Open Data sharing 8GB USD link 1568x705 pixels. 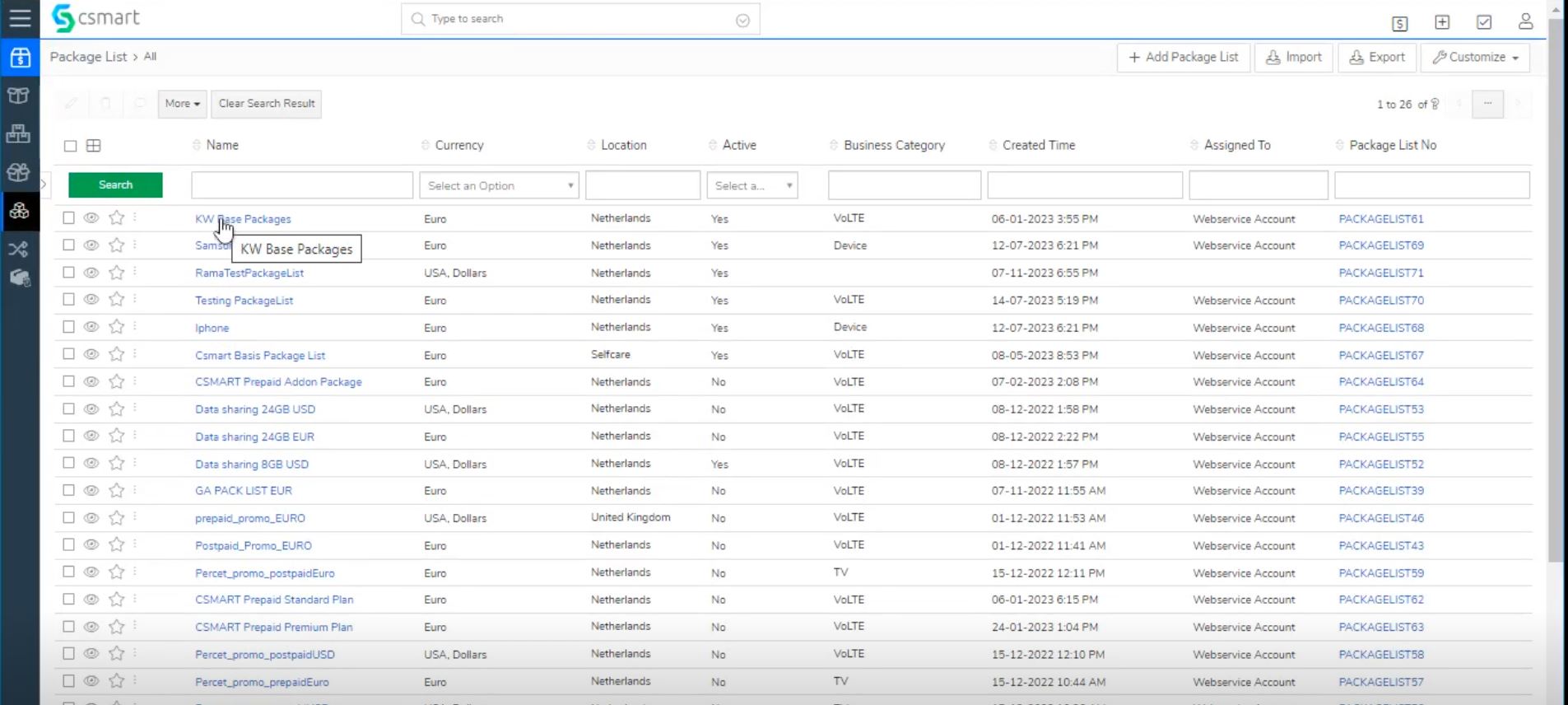[252, 465]
